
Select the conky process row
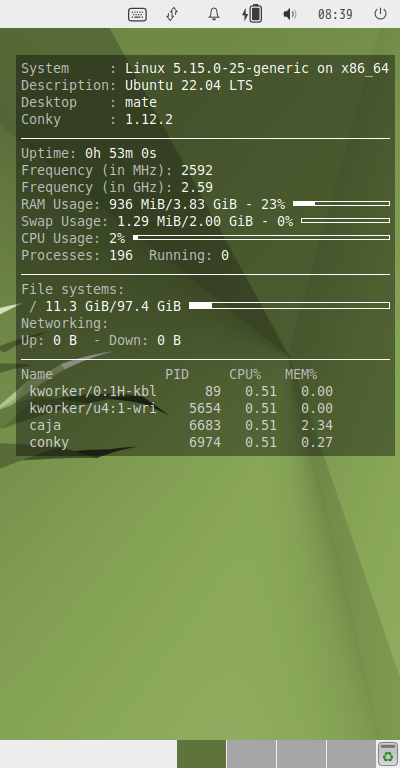181,442
